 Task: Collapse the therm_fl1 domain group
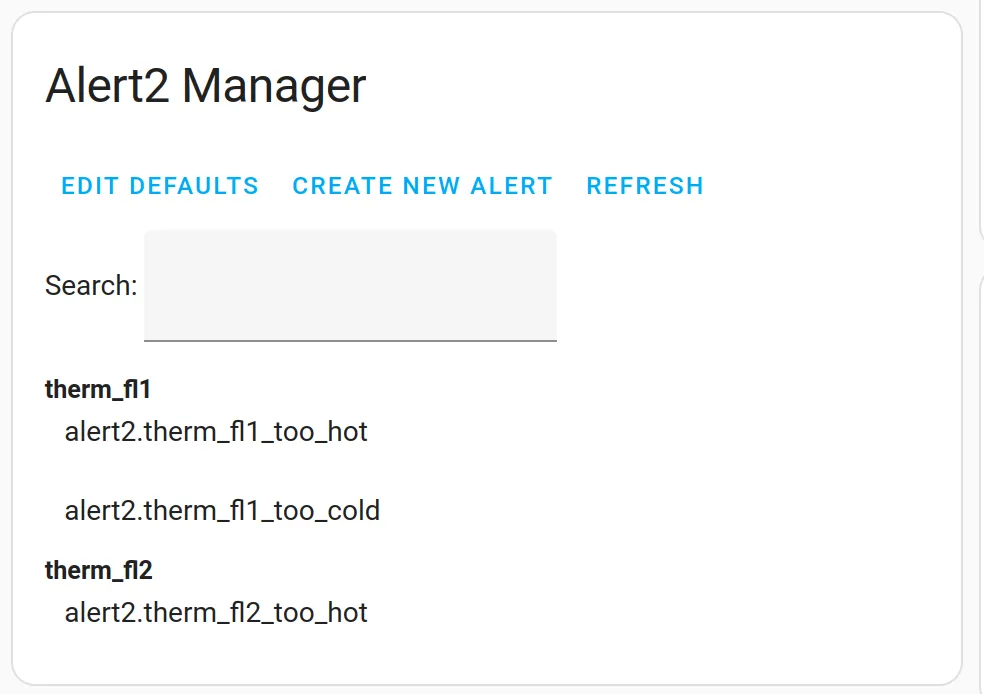[98, 390]
